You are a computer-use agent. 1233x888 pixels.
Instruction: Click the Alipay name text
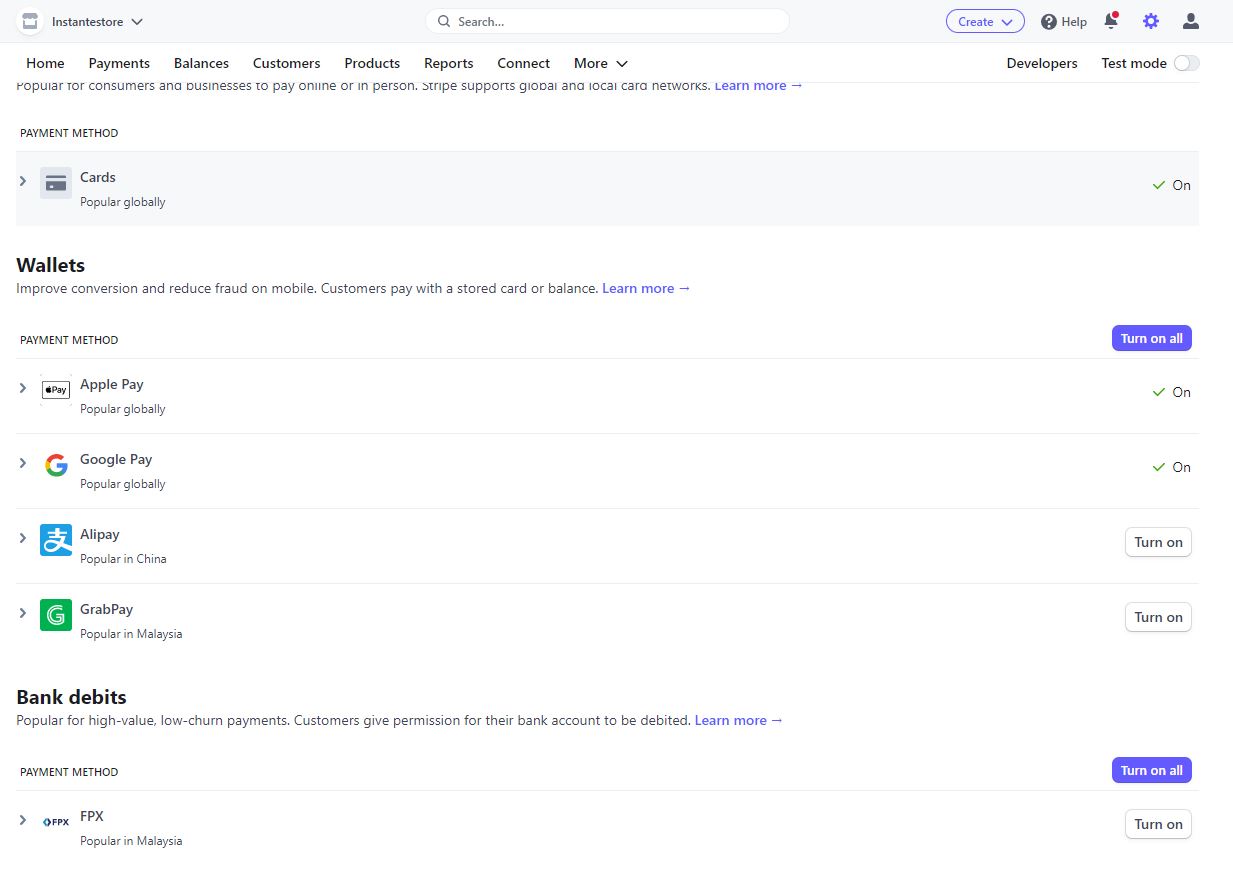(100, 534)
